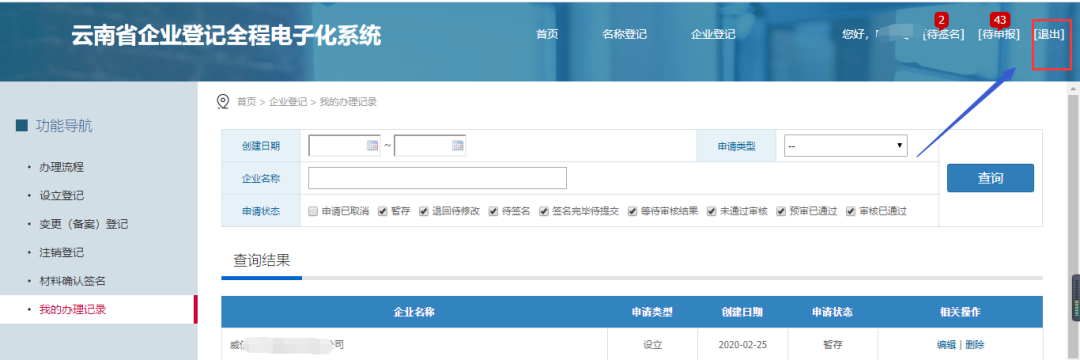Go to 首页 in top navigation
Image resolution: width=1080 pixels, height=360 pixels.
(547, 34)
